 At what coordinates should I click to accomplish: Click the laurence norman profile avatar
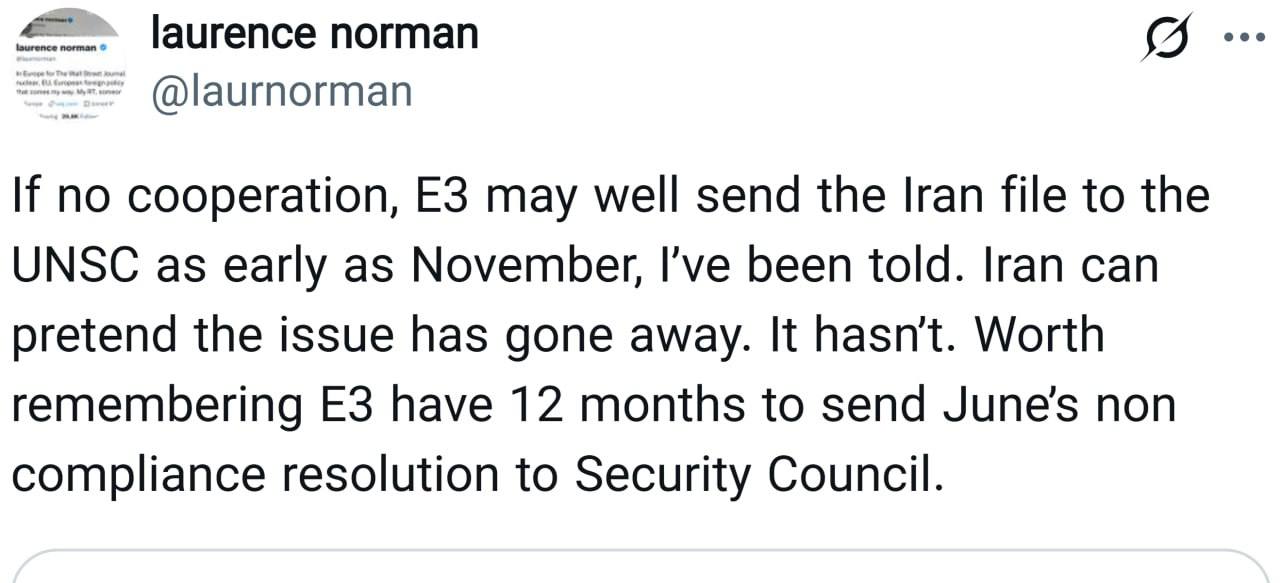[x=67, y=64]
